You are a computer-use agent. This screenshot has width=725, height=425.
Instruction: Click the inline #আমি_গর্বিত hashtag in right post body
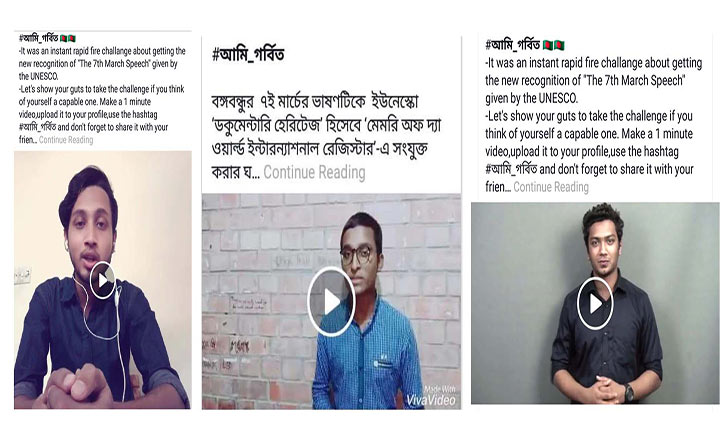(511, 169)
